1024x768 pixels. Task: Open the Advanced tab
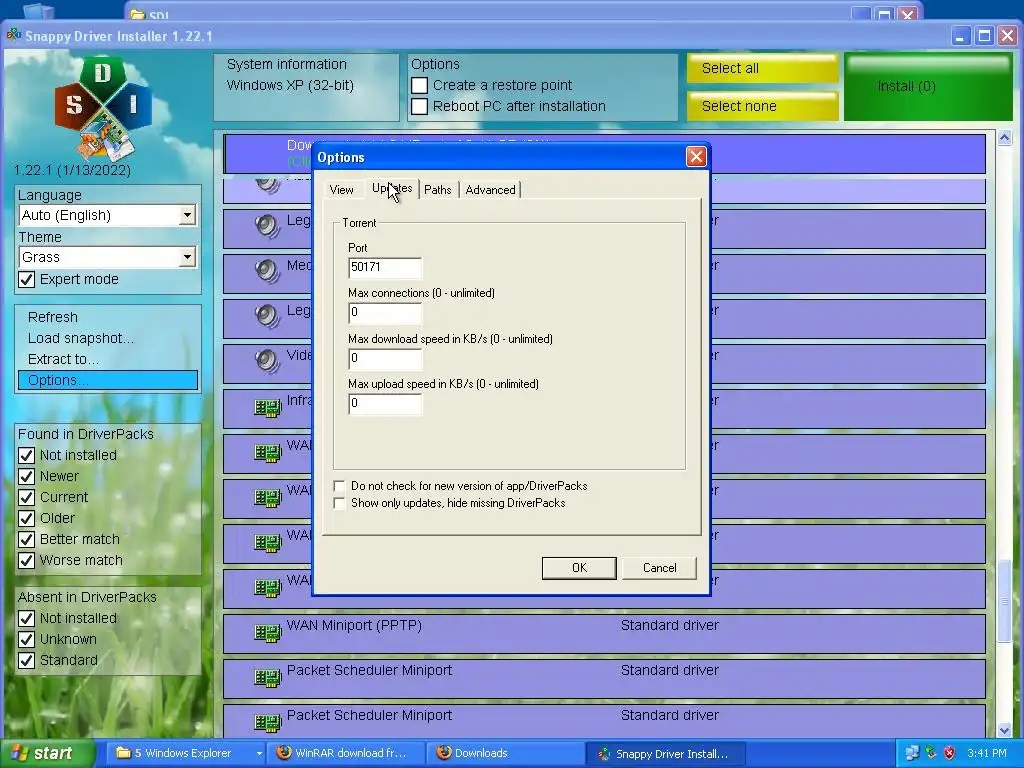point(490,190)
